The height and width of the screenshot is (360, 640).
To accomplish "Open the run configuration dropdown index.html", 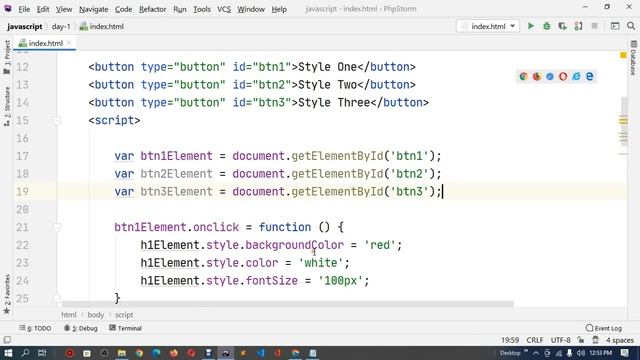I will tap(488, 26).
